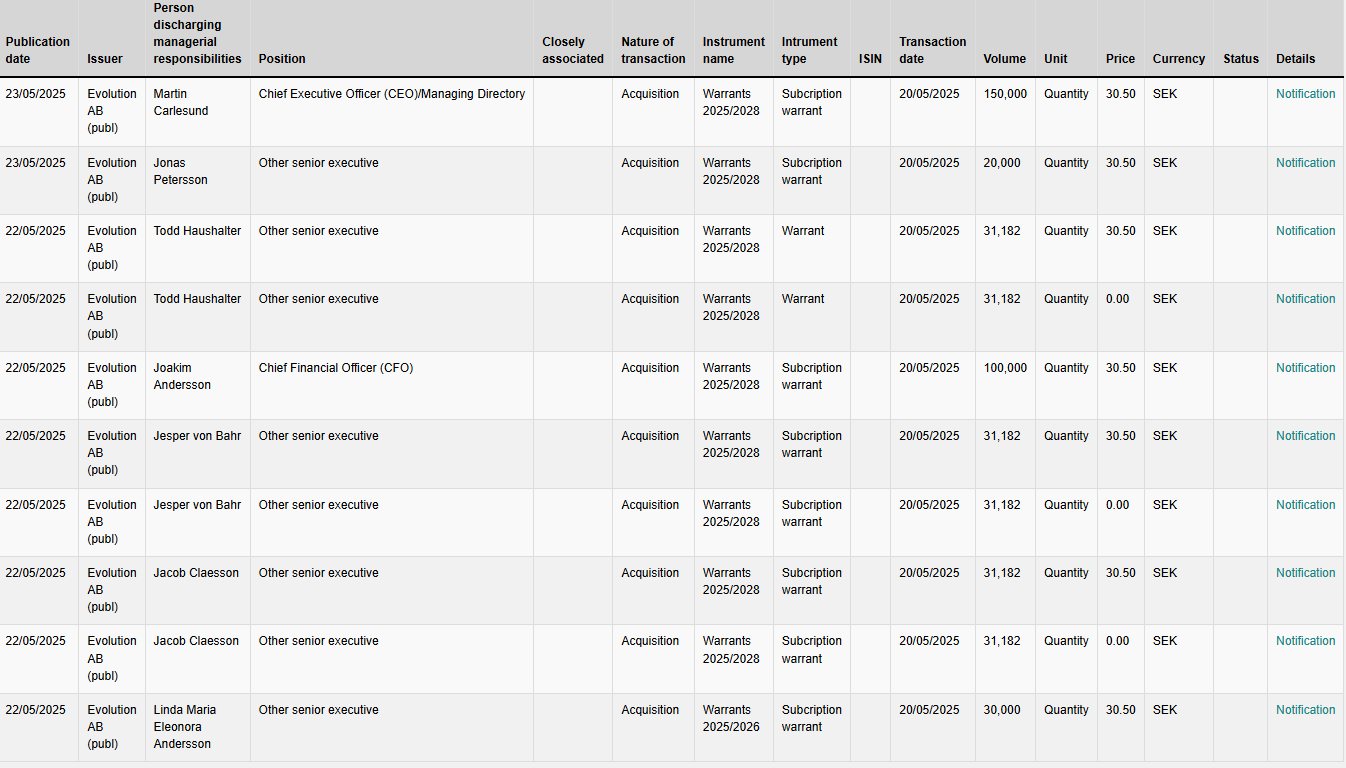Select the name Jonas Petersson

(x=180, y=171)
